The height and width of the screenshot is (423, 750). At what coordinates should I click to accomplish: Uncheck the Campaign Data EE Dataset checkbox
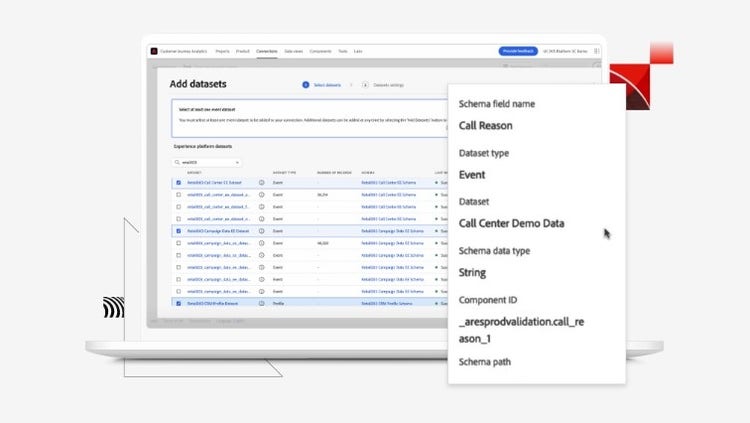coord(179,231)
